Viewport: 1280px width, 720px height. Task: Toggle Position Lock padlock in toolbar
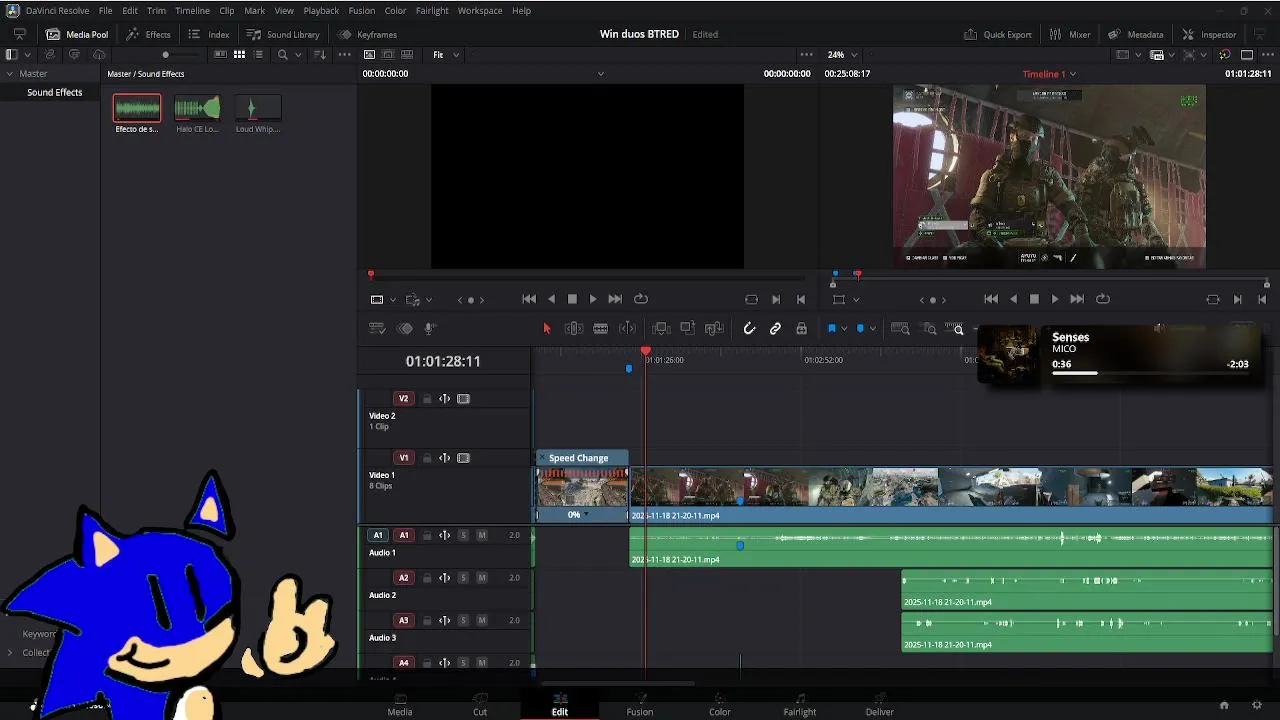801,328
